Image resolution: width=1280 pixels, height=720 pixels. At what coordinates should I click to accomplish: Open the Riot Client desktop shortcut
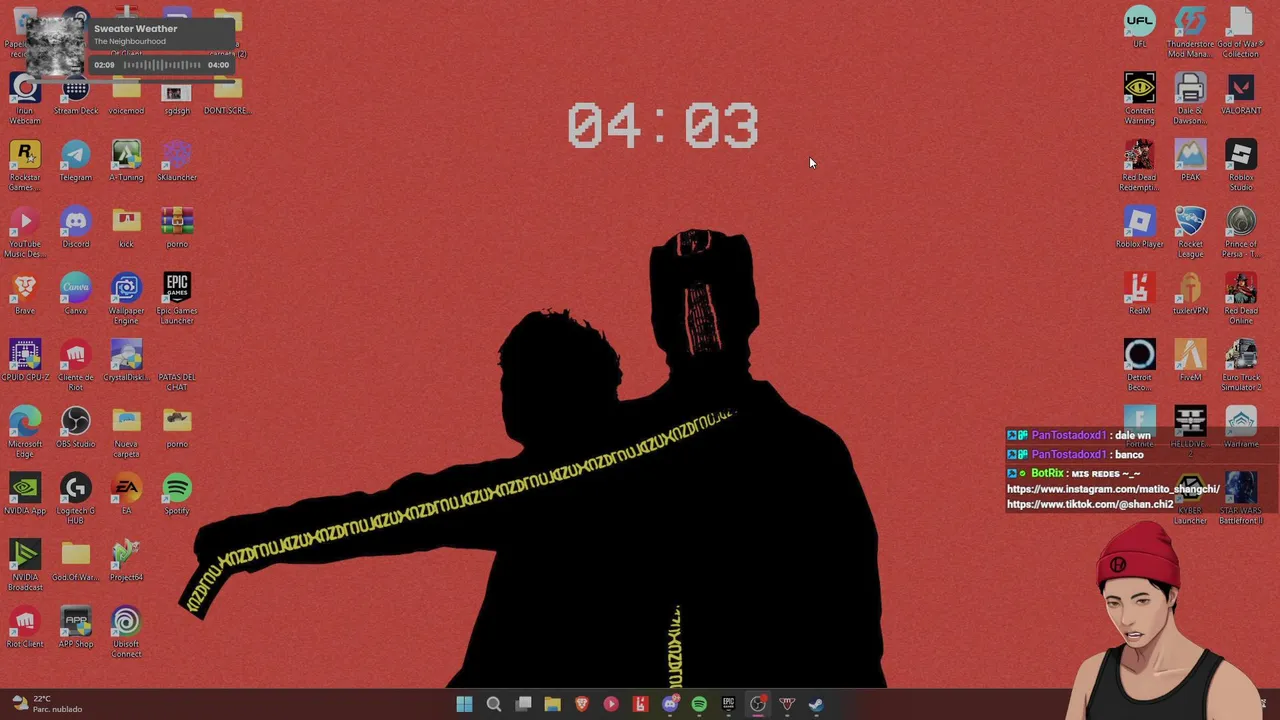(25, 628)
